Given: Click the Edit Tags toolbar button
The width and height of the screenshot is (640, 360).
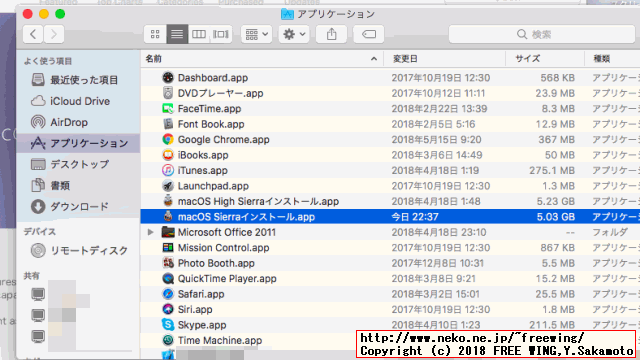Looking at the screenshot, I should click(x=369, y=34).
